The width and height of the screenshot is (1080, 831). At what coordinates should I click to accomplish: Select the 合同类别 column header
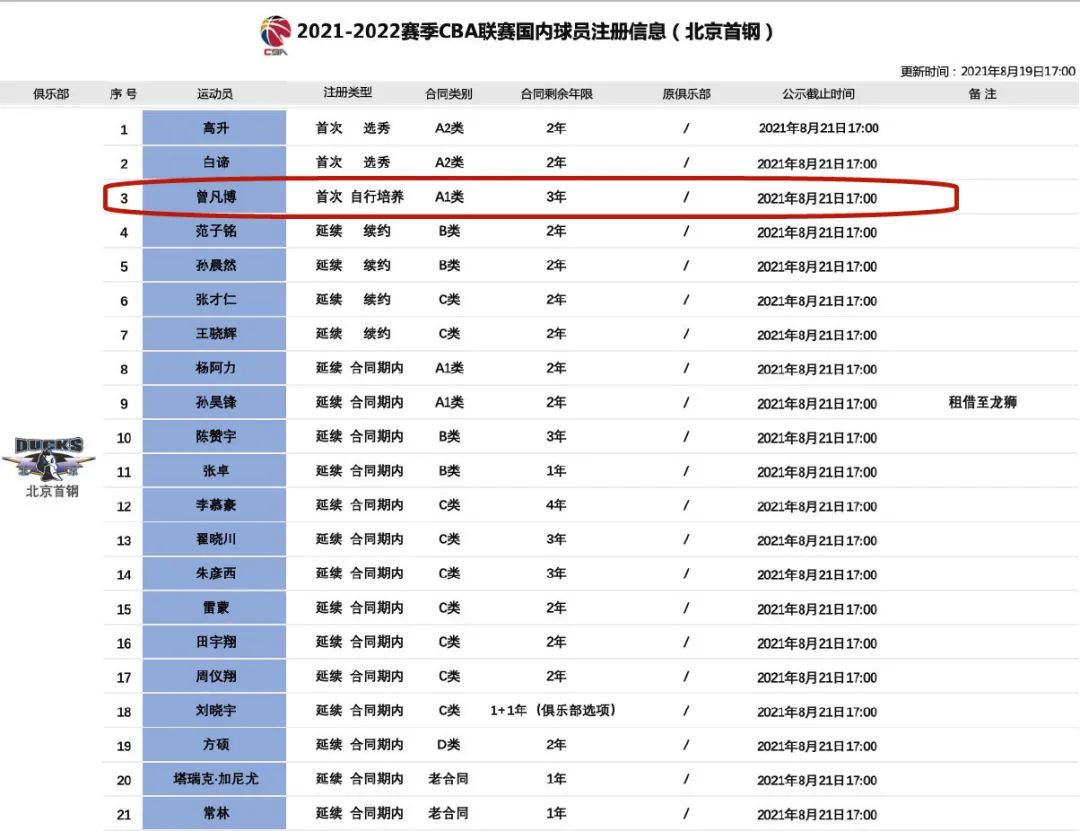pyautogui.click(x=447, y=93)
